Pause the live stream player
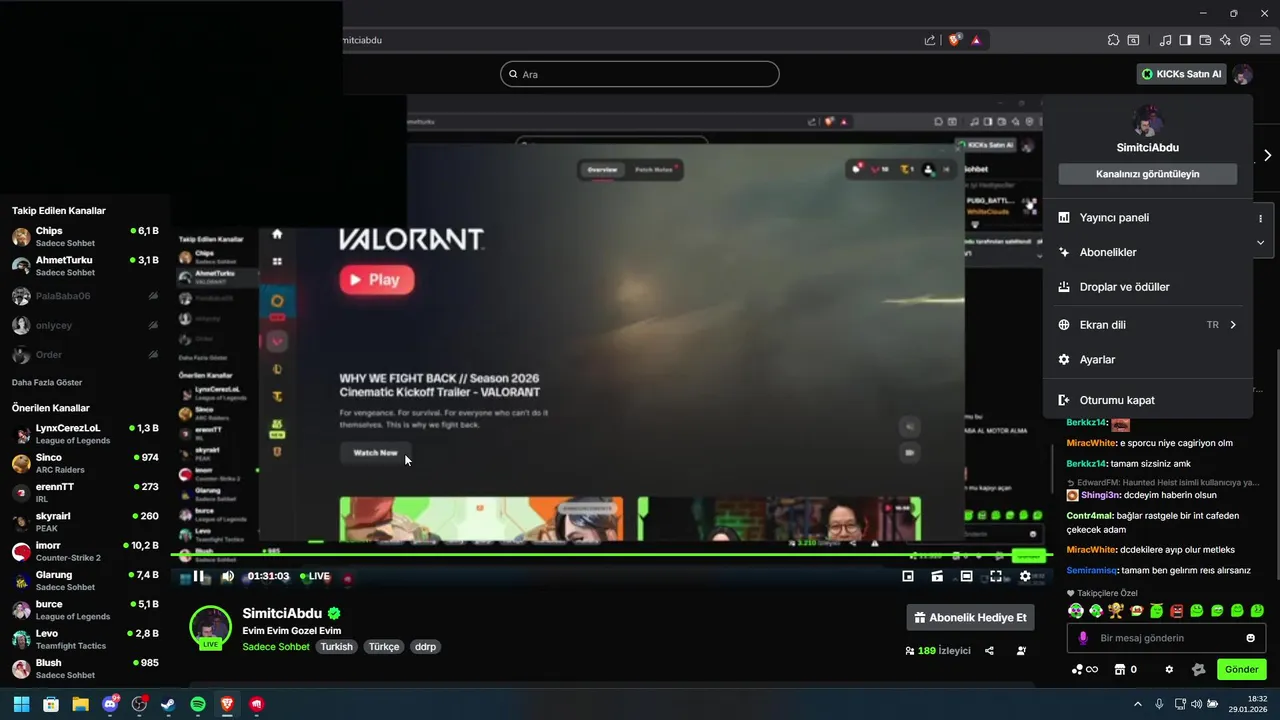This screenshot has height=720, width=1280. (198, 576)
